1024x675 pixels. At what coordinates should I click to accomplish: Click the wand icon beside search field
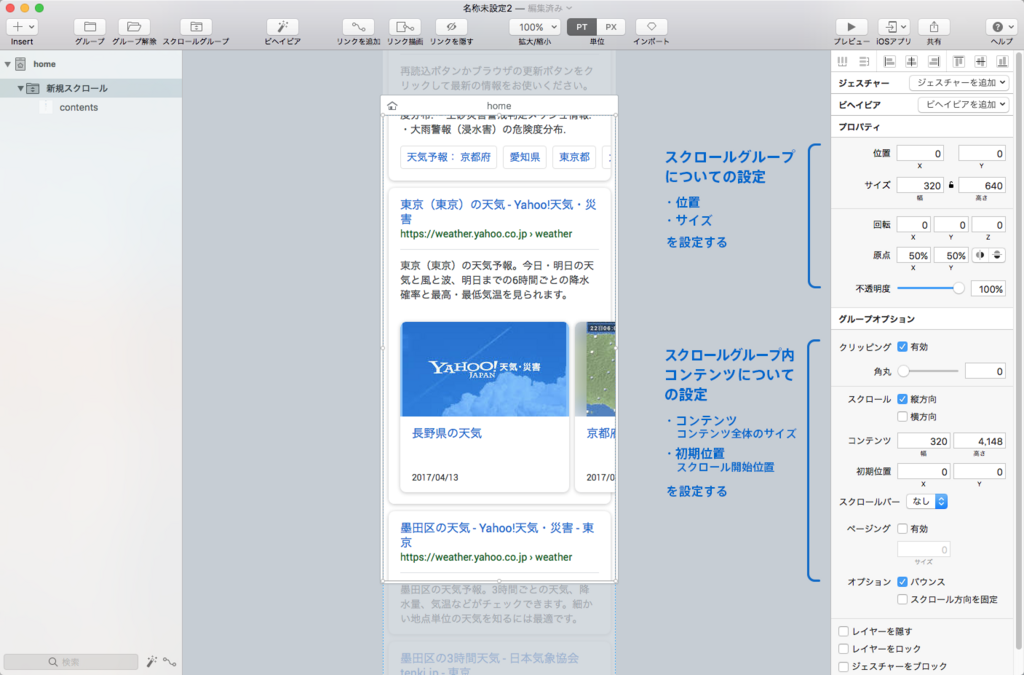152,661
